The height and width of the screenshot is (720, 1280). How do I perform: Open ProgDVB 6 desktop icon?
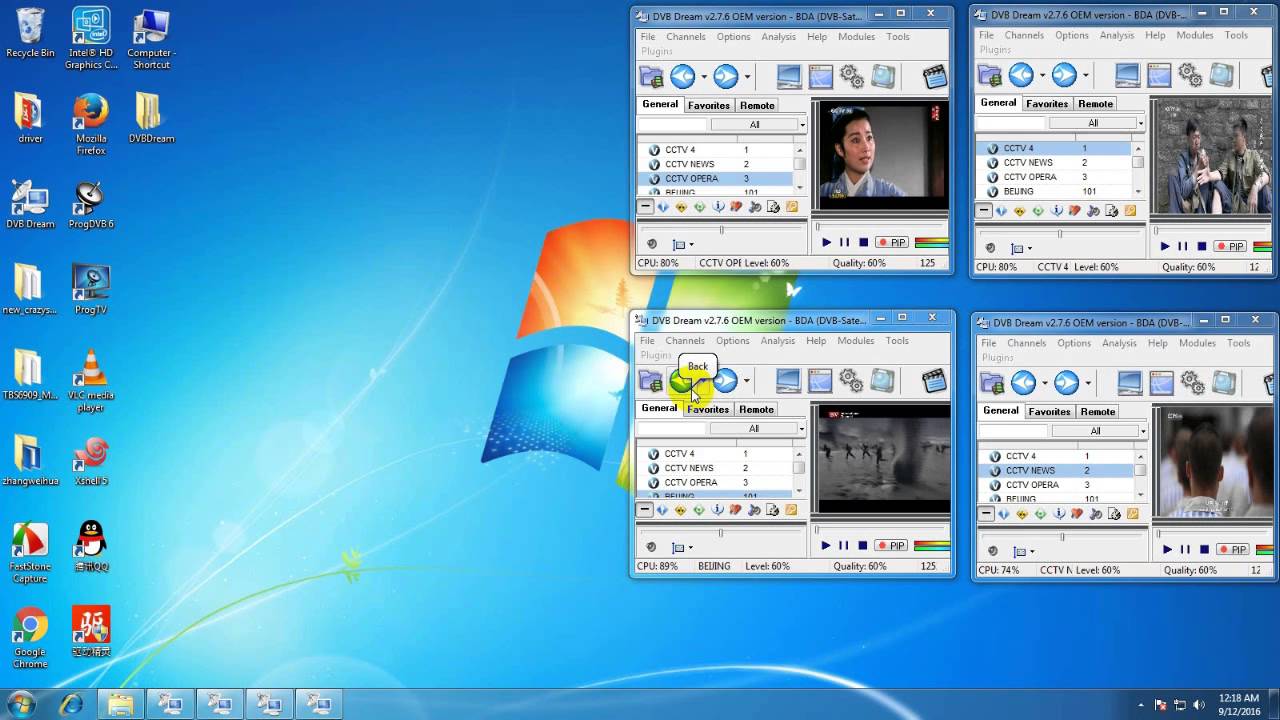(90, 205)
